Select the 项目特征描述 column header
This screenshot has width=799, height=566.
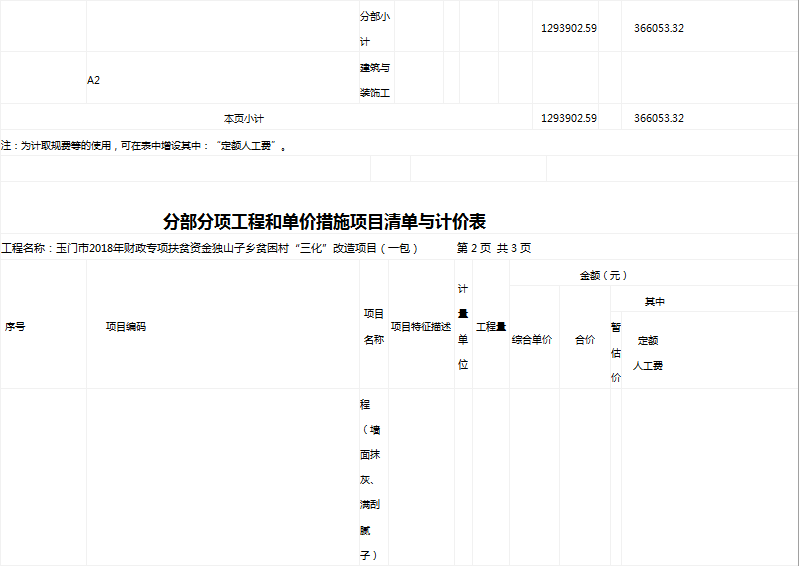pos(420,326)
